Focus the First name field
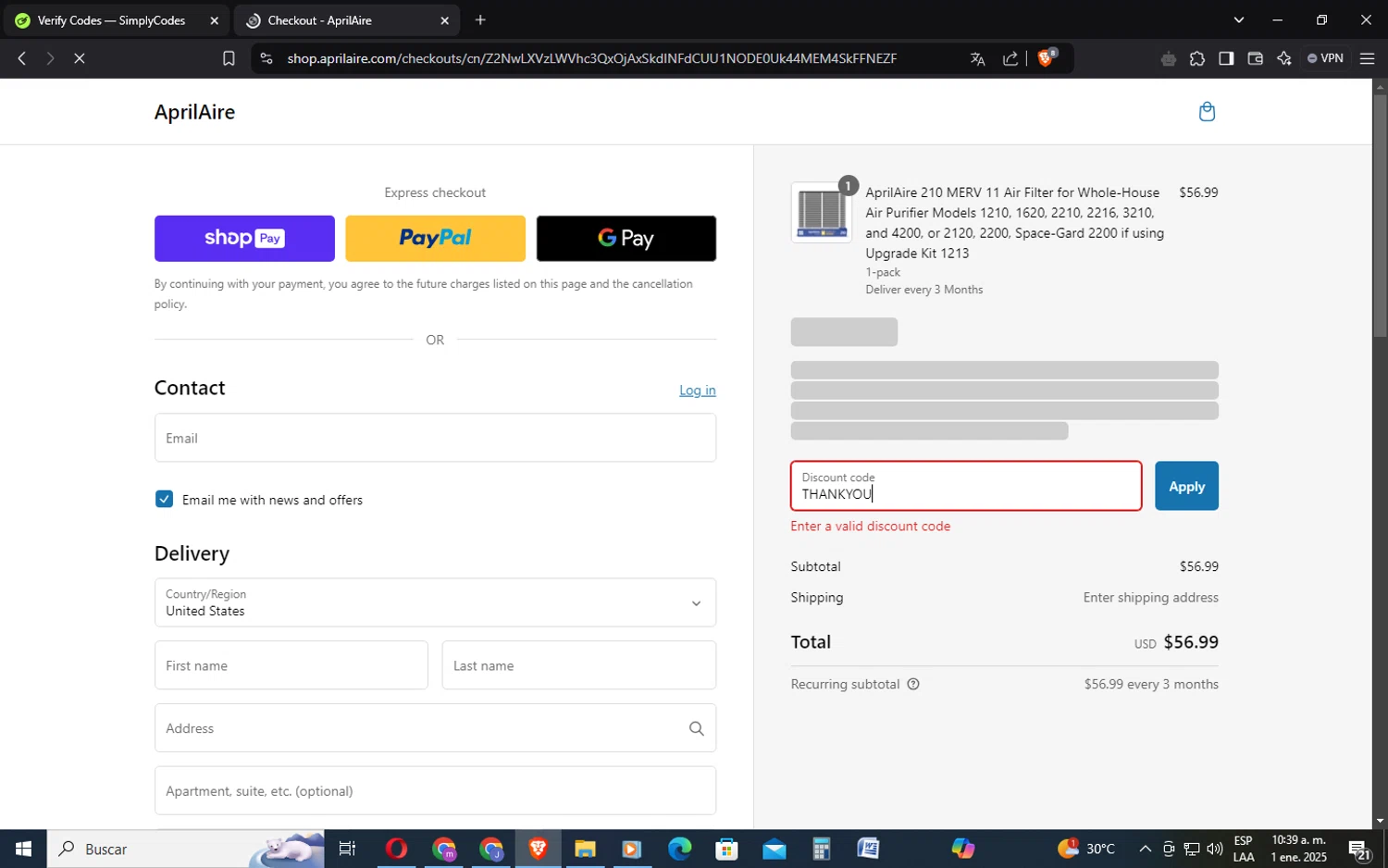Viewport: 1388px width, 868px height. pyautogui.click(x=291, y=665)
